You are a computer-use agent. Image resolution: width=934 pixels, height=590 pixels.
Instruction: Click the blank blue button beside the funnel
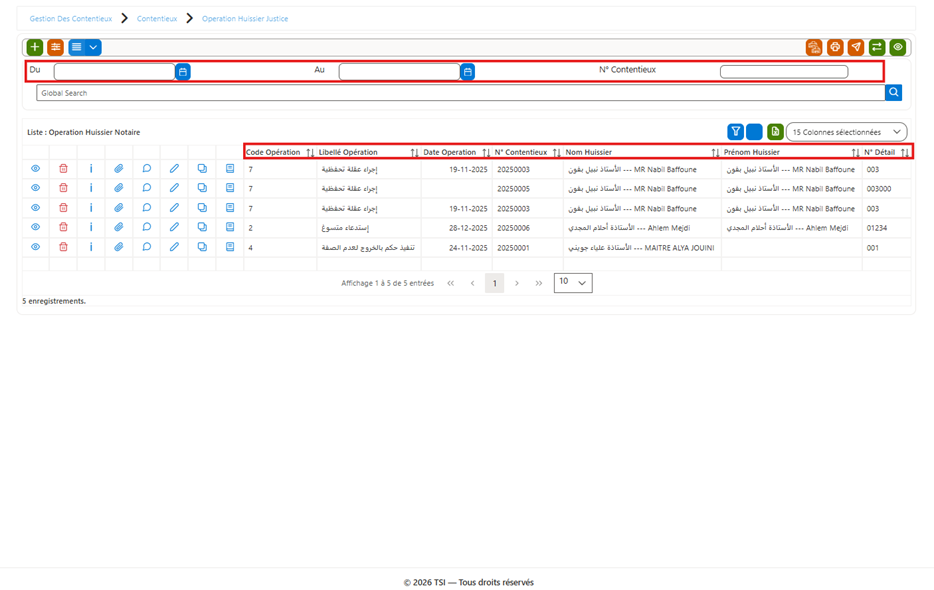pyautogui.click(x=754, y=132)
